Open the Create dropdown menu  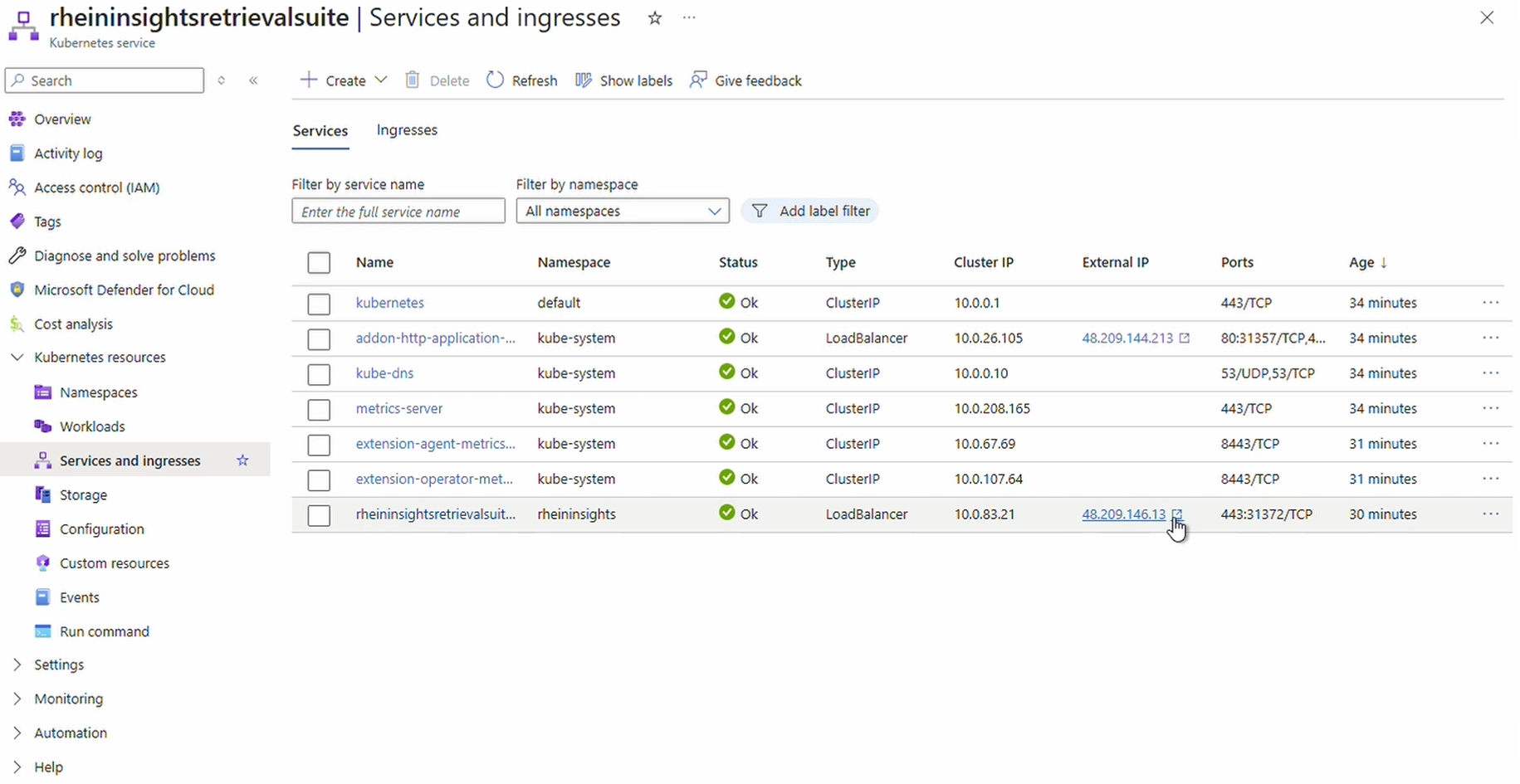(x=343, y=80)
